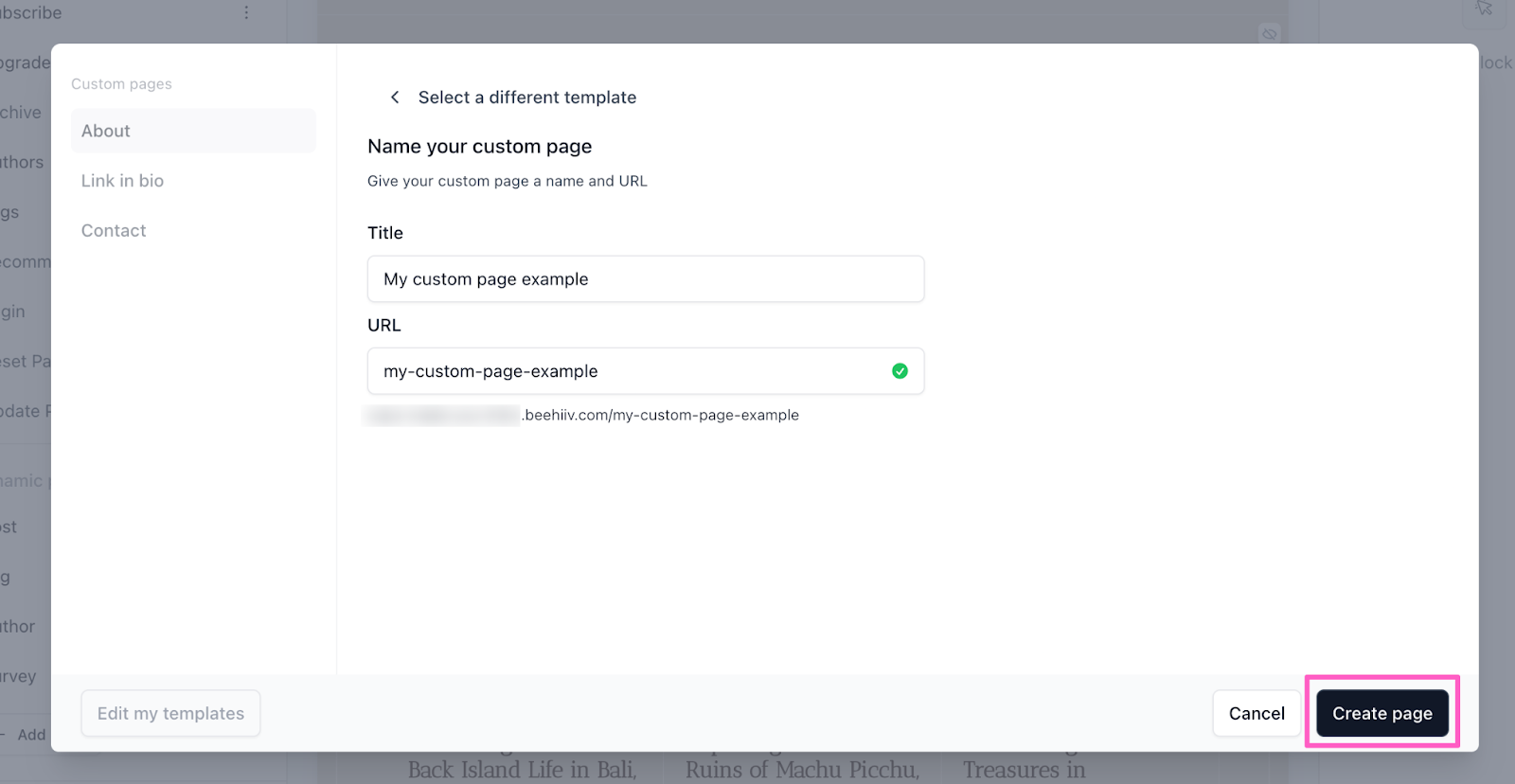
Task: Click the three-dot menu beside Subscribe
Action: (x=246, y=12)
